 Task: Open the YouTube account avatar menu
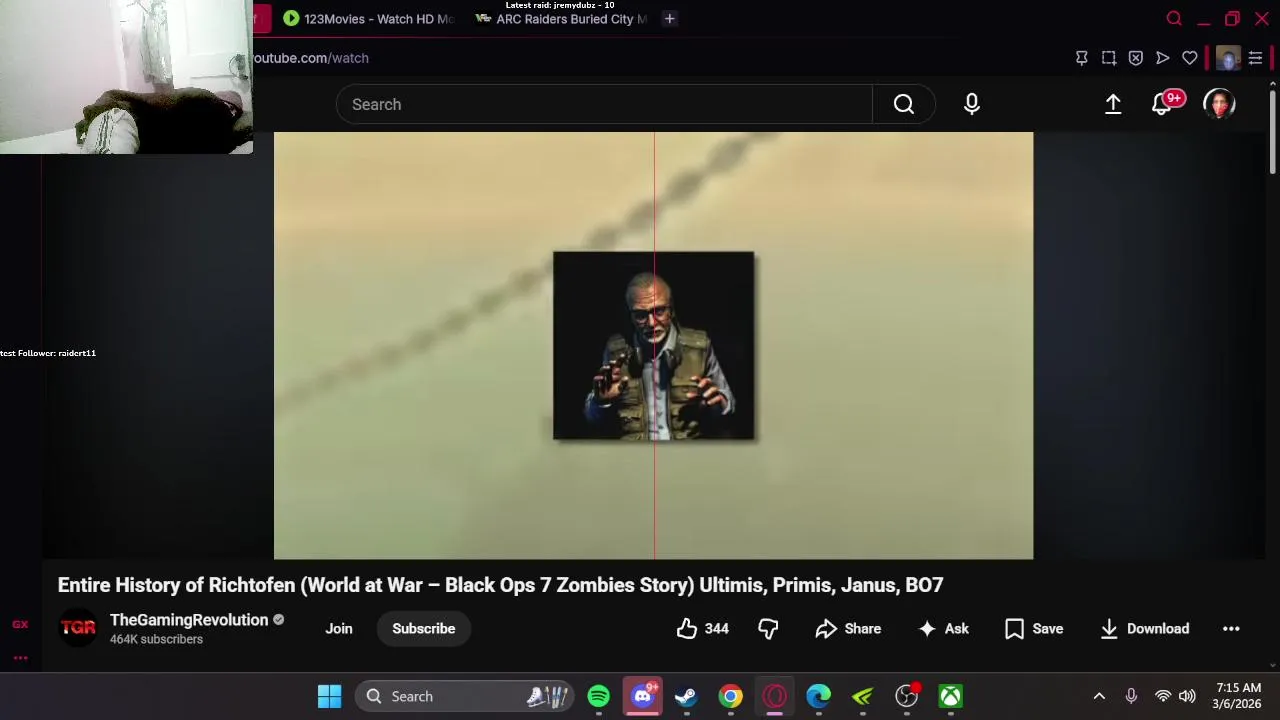1219,104
